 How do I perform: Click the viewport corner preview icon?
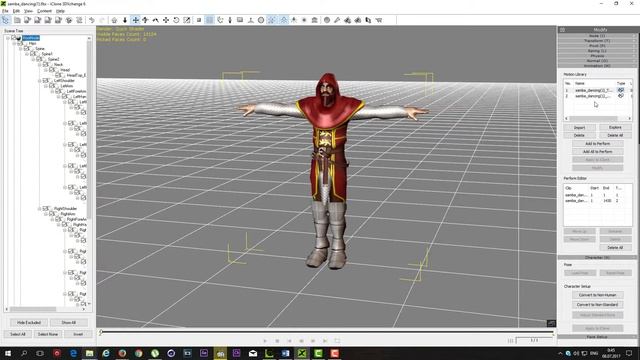click(551, 323)
